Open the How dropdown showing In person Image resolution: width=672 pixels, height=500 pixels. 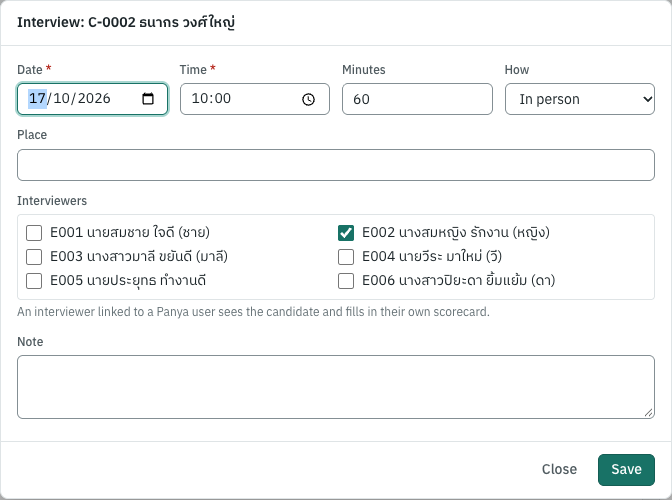(580, 99)
